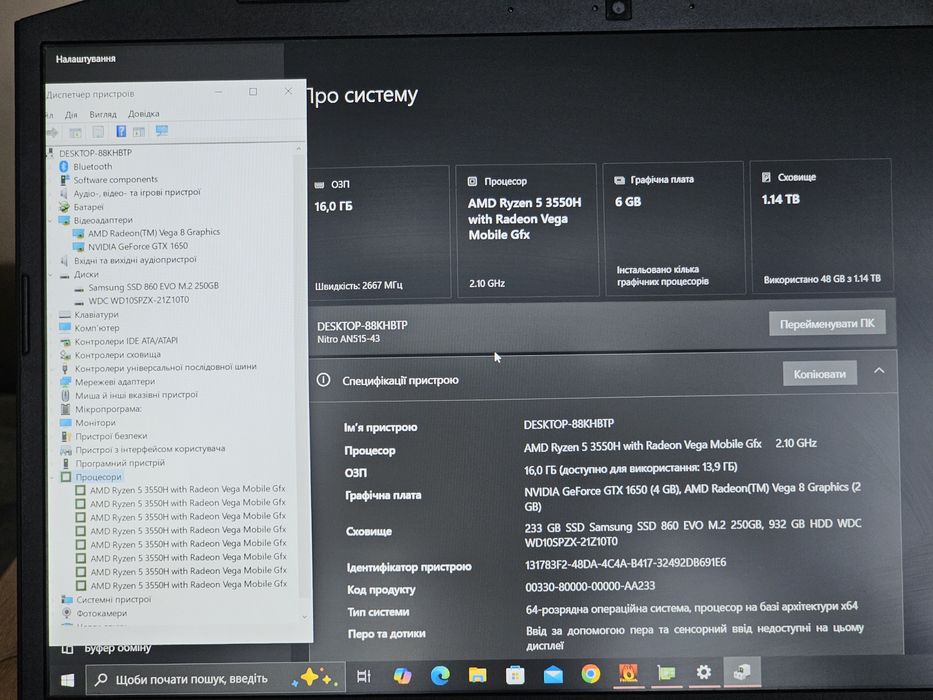Click the ОЗП 16,0 ГБ info card
This screenshot has width=933, height=700.
(x=379, y=232)
